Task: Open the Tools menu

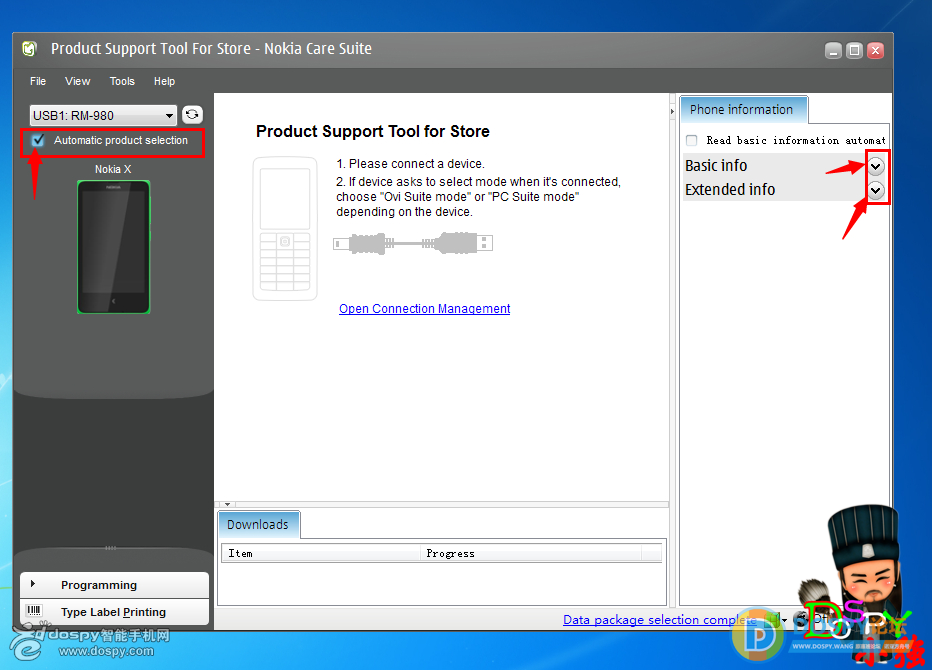Action: [122, 81]
